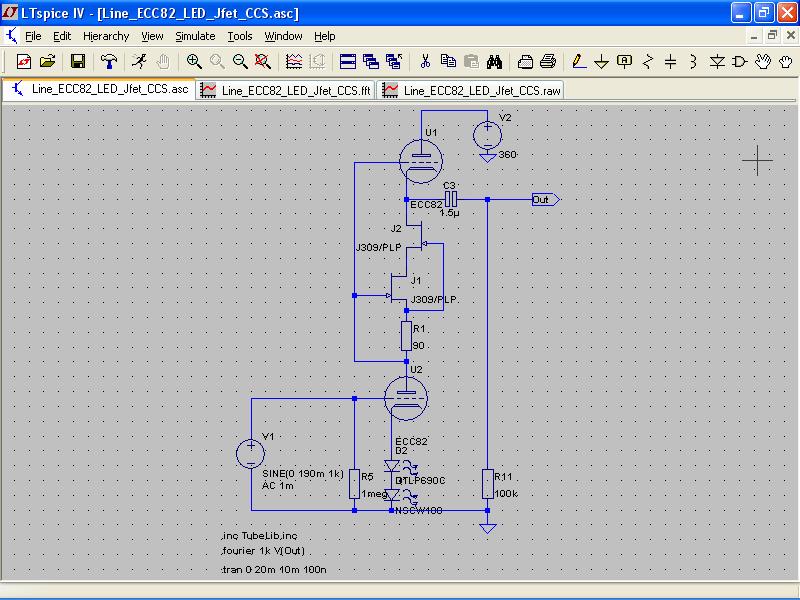Click the '100k' value of R11

pos(506,494)
